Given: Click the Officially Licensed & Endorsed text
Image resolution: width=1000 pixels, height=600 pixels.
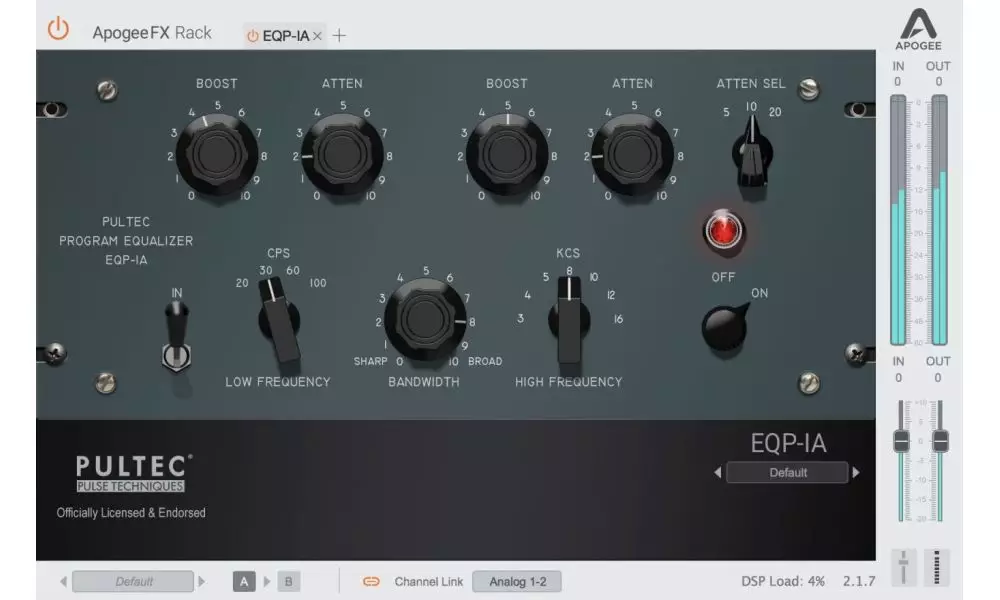Looking at the screenshot, I should click(131, 513).
